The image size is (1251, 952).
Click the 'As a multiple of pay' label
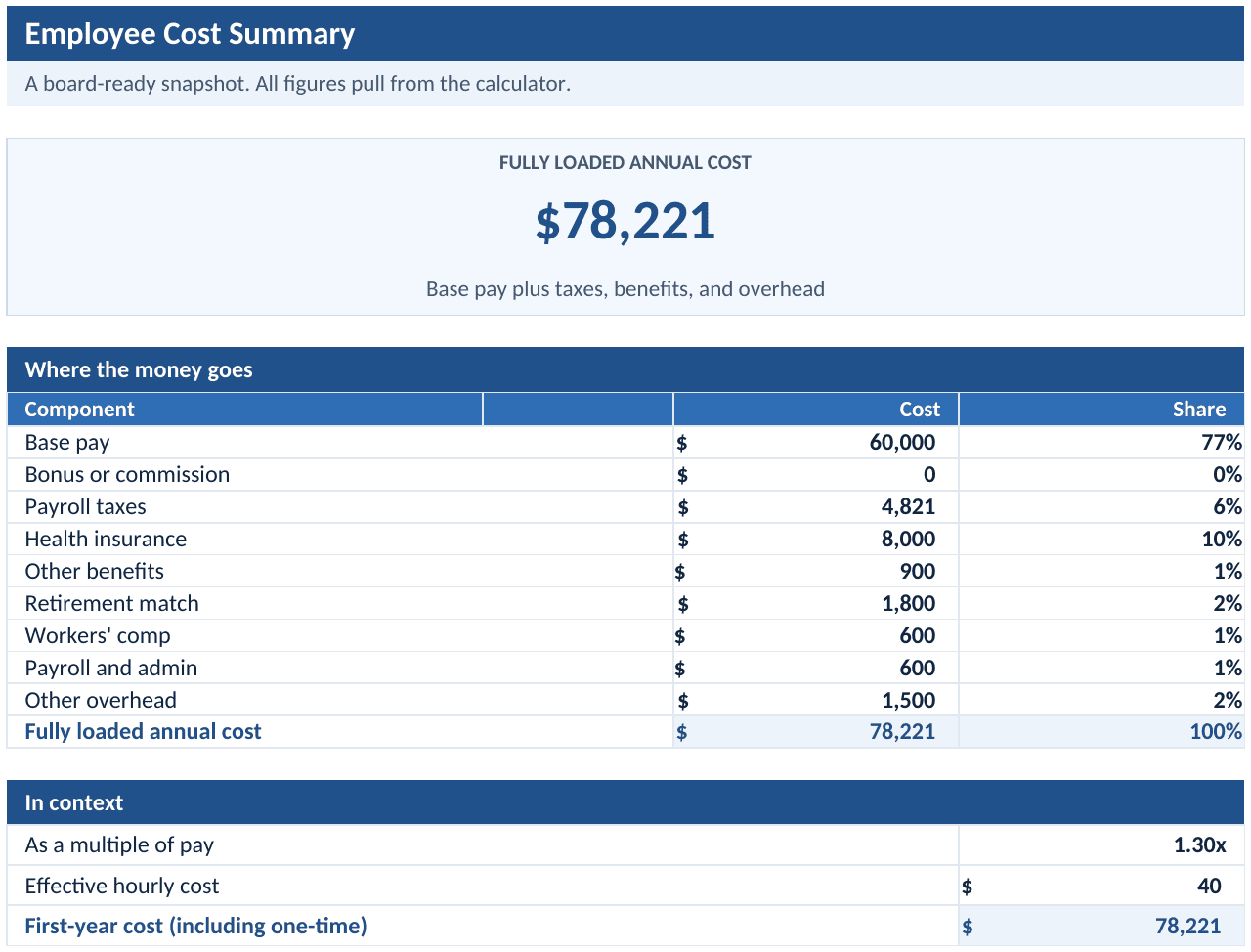pos(119,844)
